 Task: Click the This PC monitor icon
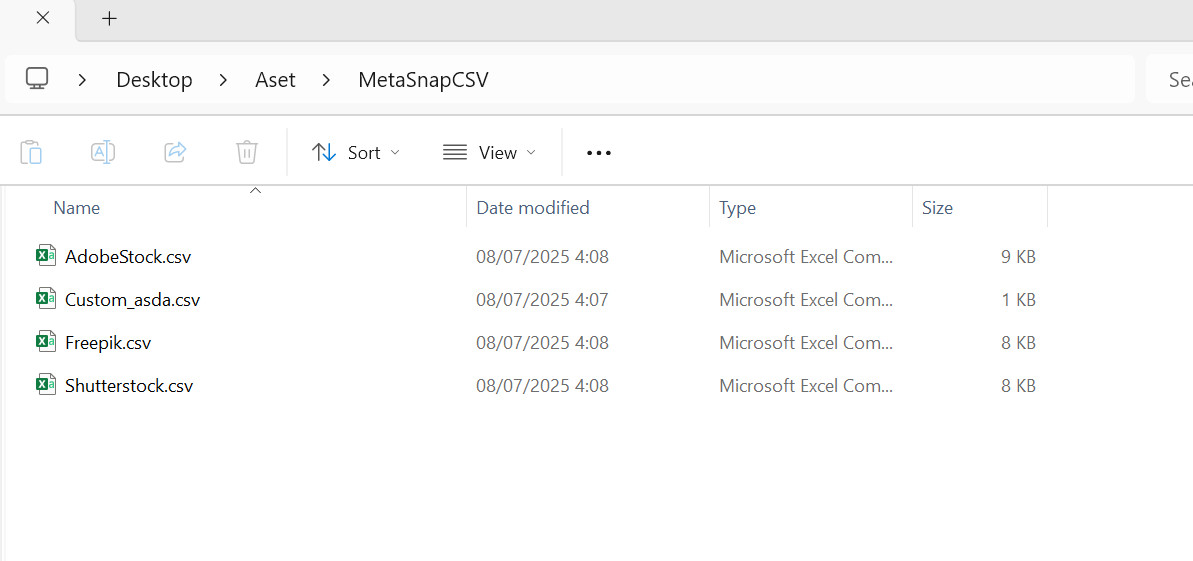click(37, 78)
